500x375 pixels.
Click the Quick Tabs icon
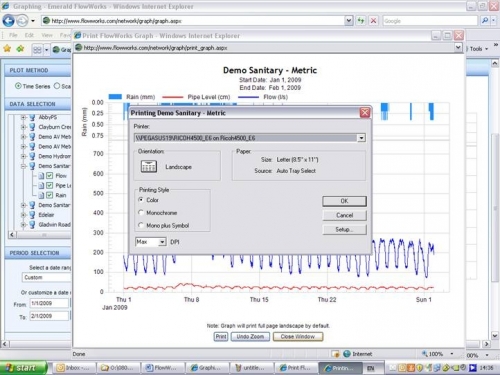pos(37,50)
